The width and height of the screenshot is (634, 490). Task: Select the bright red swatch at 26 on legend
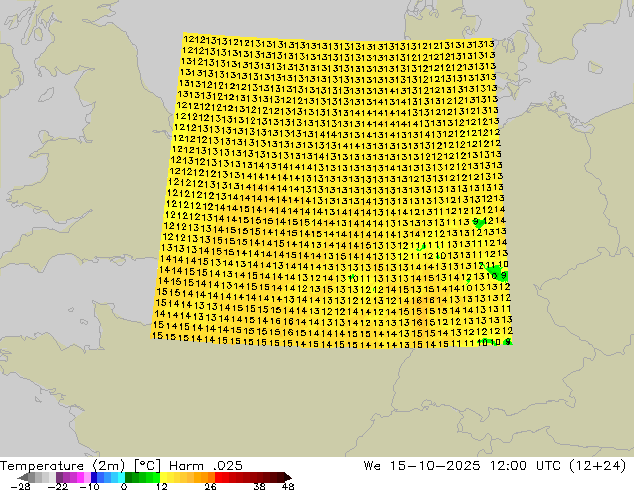click(218, 477)
